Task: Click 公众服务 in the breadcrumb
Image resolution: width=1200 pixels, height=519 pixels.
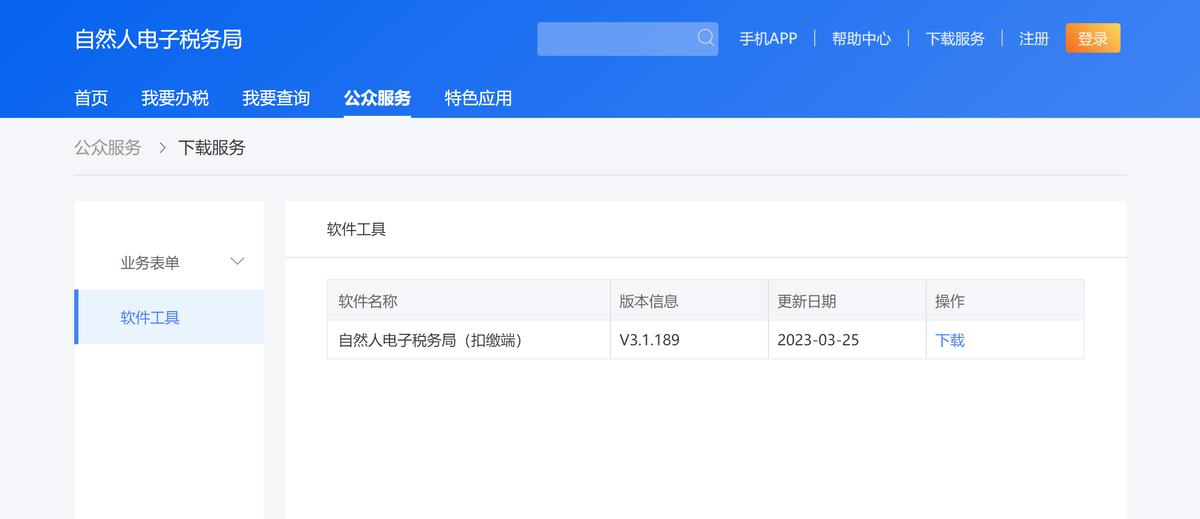Action: (x=108, y=148)
